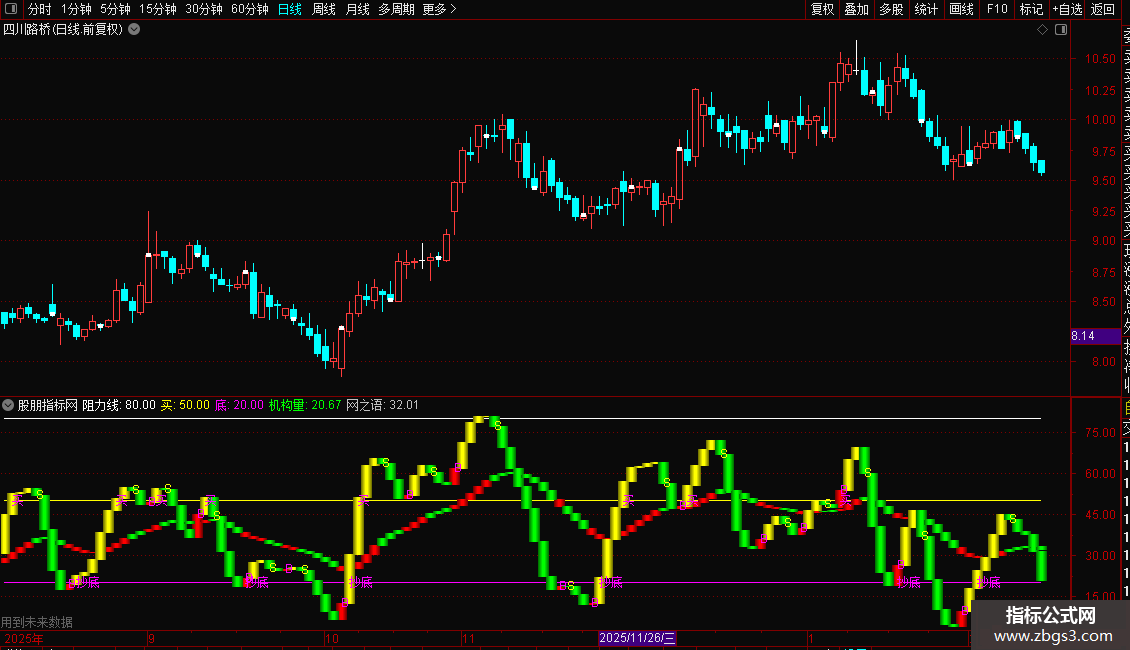Select the 30分钟 period tab
This screenshot has width=1130, height=650.
[x=204, y=9]
